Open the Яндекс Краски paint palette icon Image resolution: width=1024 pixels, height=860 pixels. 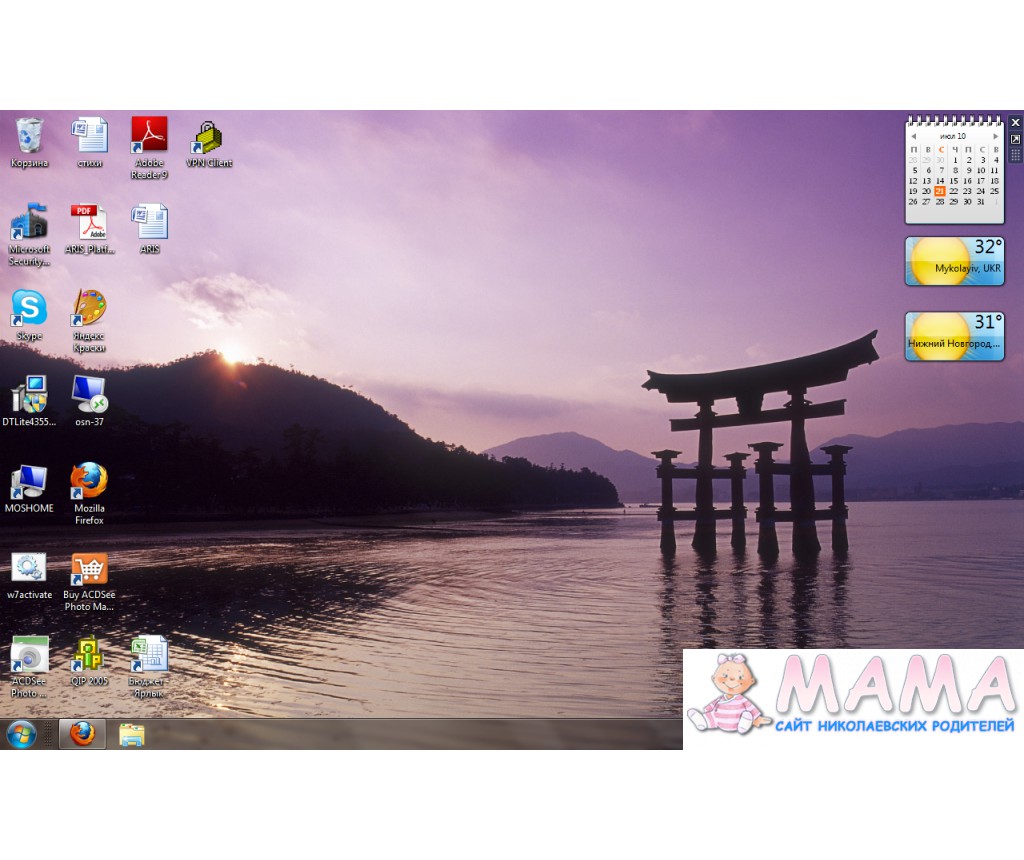point(89,309)
